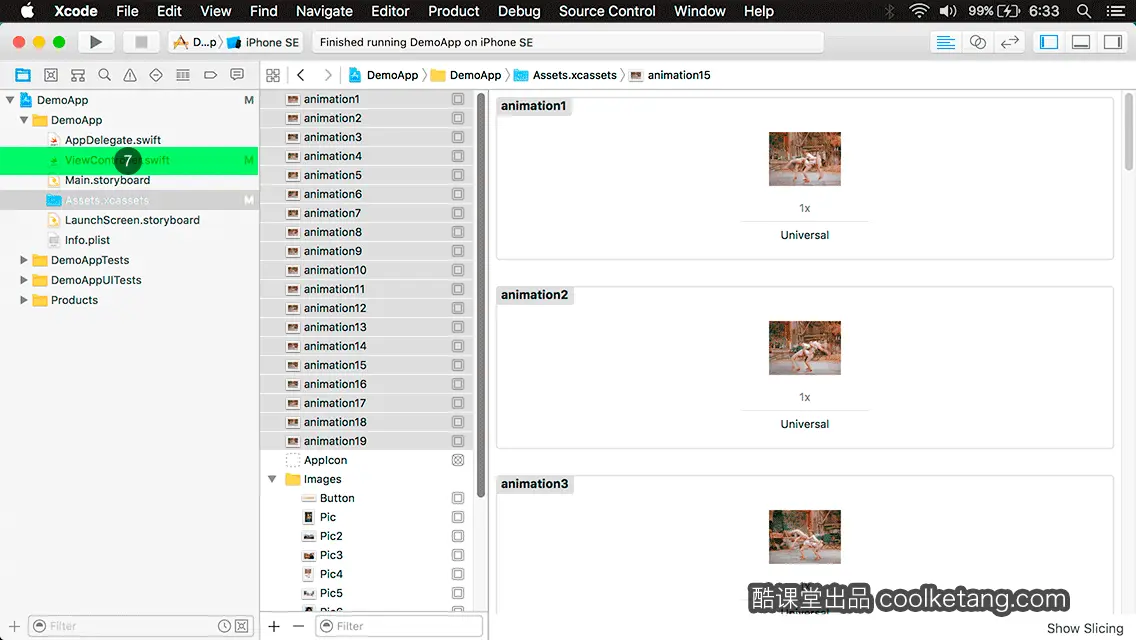Screen dimensions: 1136x640
Task: Expand the DemoAppTests folder
Action: pyautogui.click(x=24, y=260)
